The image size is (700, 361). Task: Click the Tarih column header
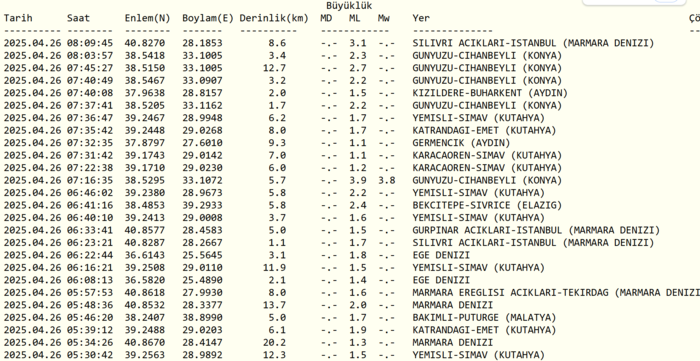(x=18, y=18)
